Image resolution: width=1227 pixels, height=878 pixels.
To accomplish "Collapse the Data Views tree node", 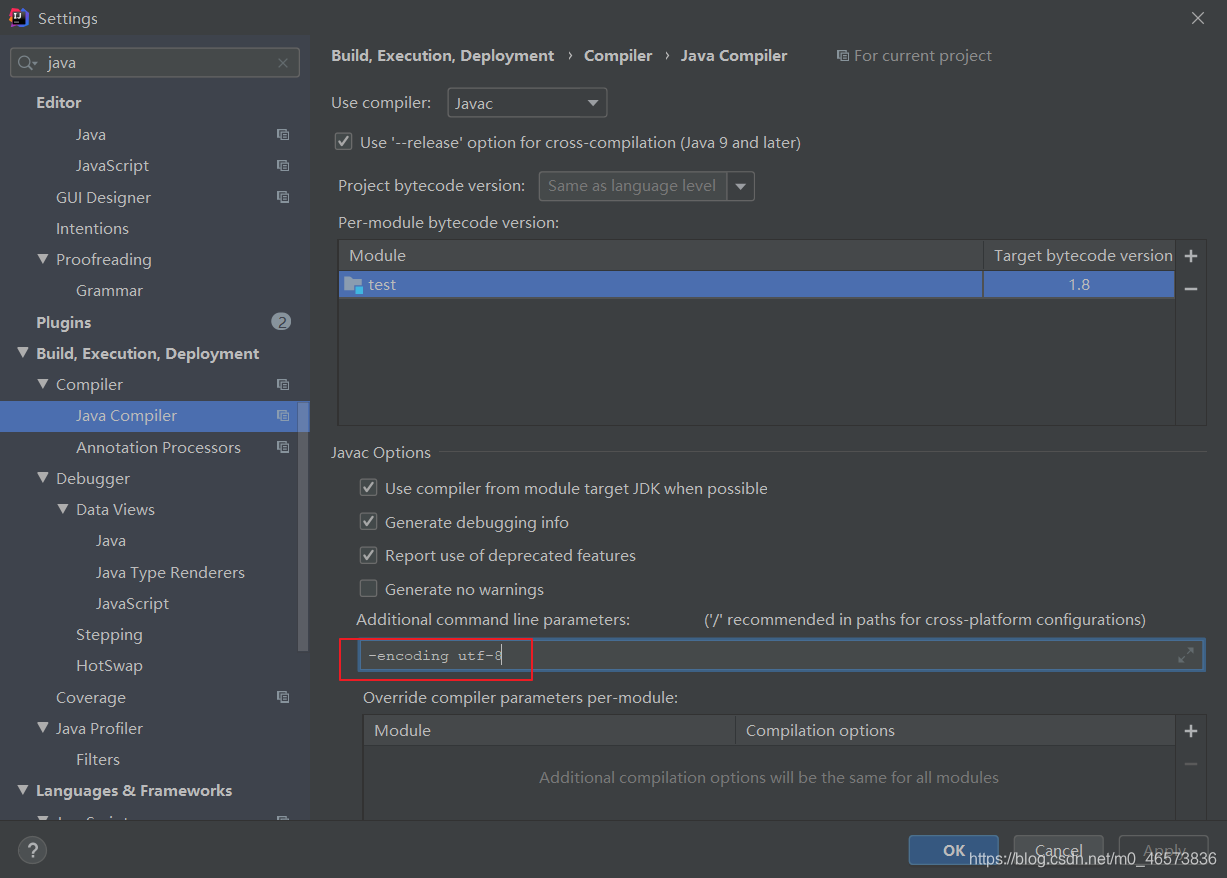I will click(63, 509).
